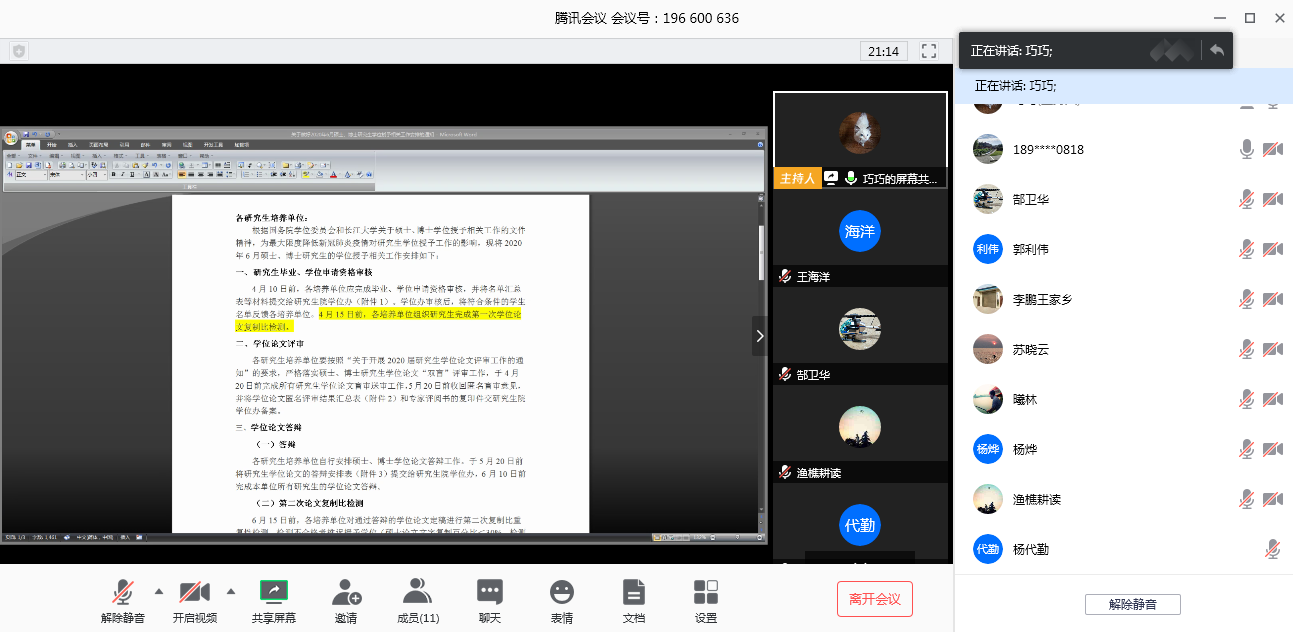Toggle microphone for 189****0818 participant

1246,149
